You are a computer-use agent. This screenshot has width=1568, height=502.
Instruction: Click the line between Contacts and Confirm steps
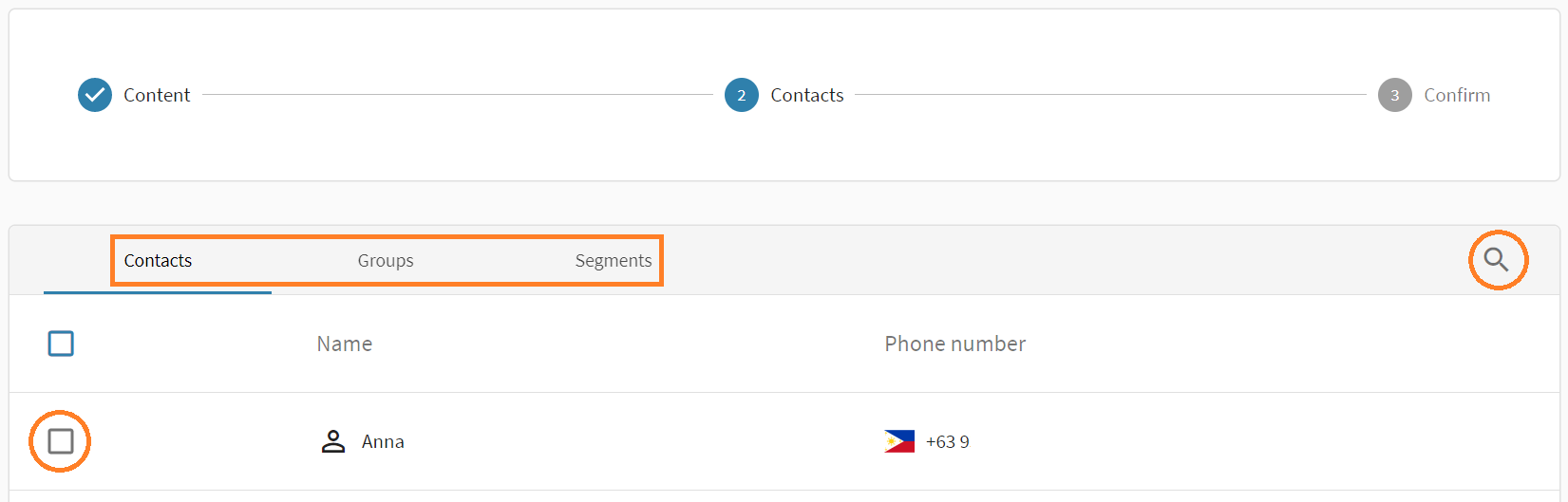1109,95
